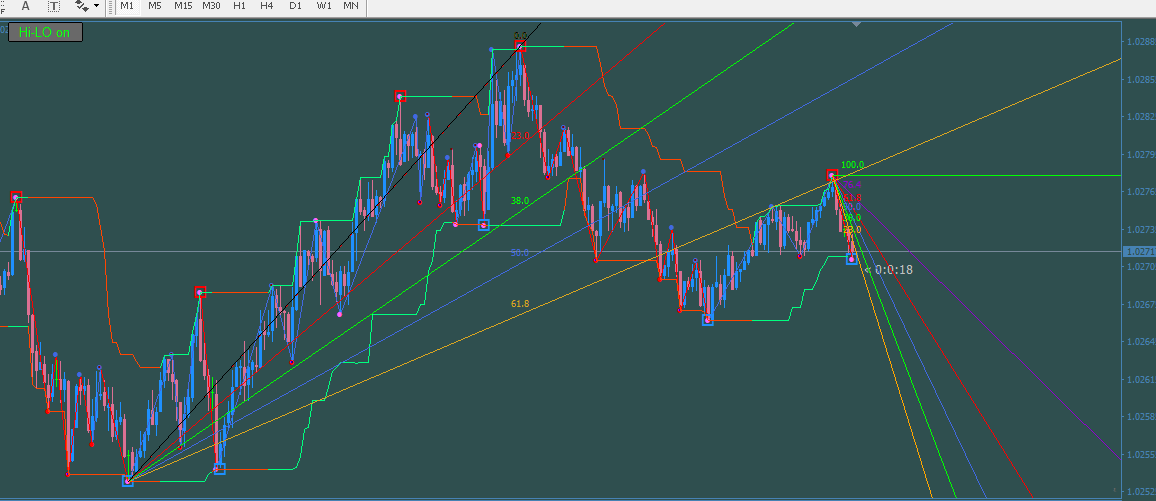Click the green 38.0 Fibonacci label near chart center
This screenshot has height=501, width=1156.
pos(520,200)
